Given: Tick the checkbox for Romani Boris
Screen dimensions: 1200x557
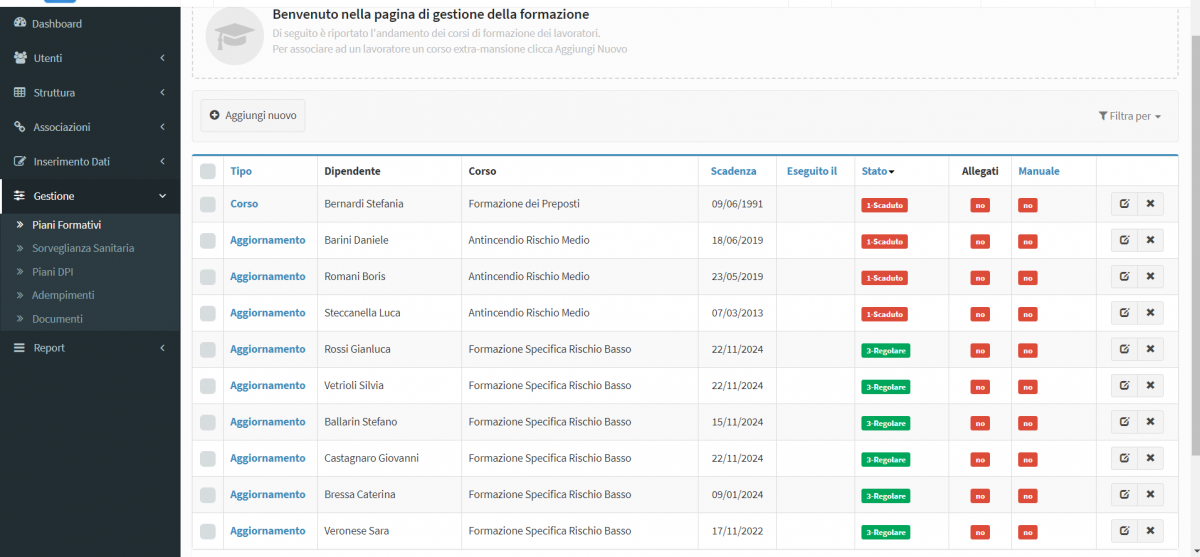Looking at the screenshot, I should pos(208,276).
